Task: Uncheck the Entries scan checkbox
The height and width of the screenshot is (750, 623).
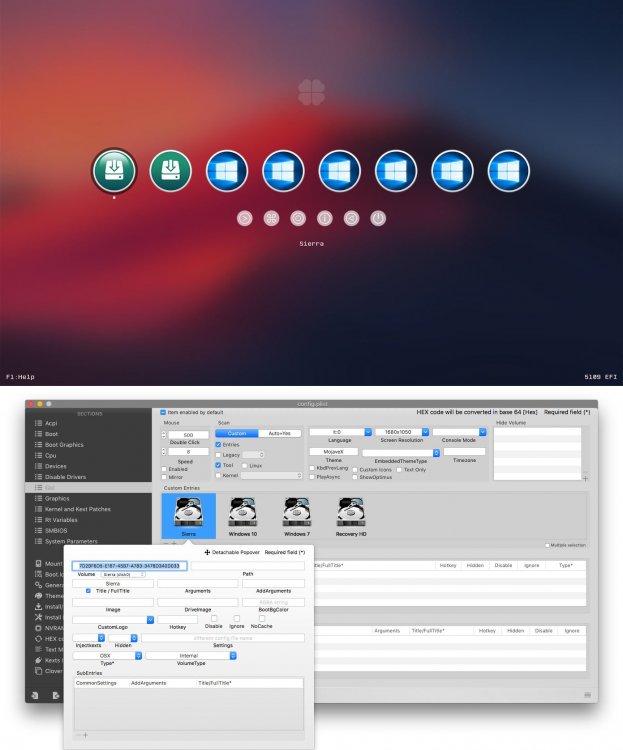Action: [x=218, y=445]
